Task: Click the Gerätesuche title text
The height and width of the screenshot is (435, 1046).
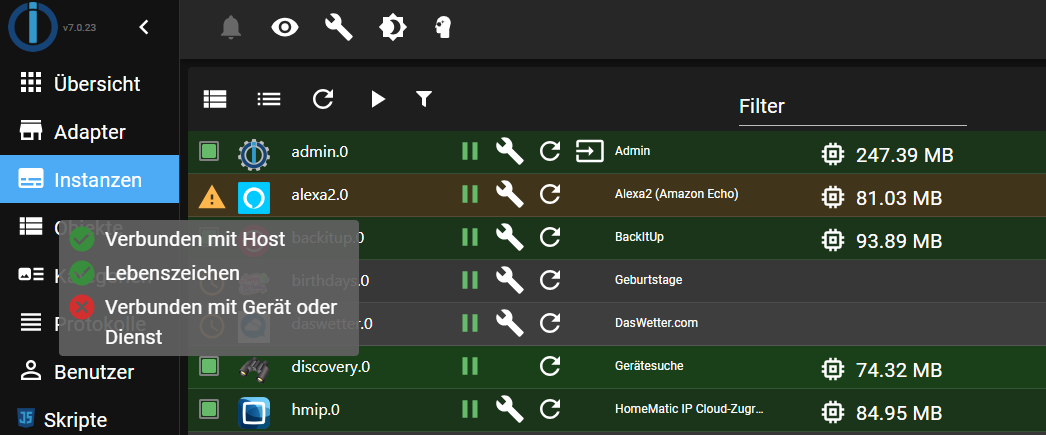Action: pos(649,366)
